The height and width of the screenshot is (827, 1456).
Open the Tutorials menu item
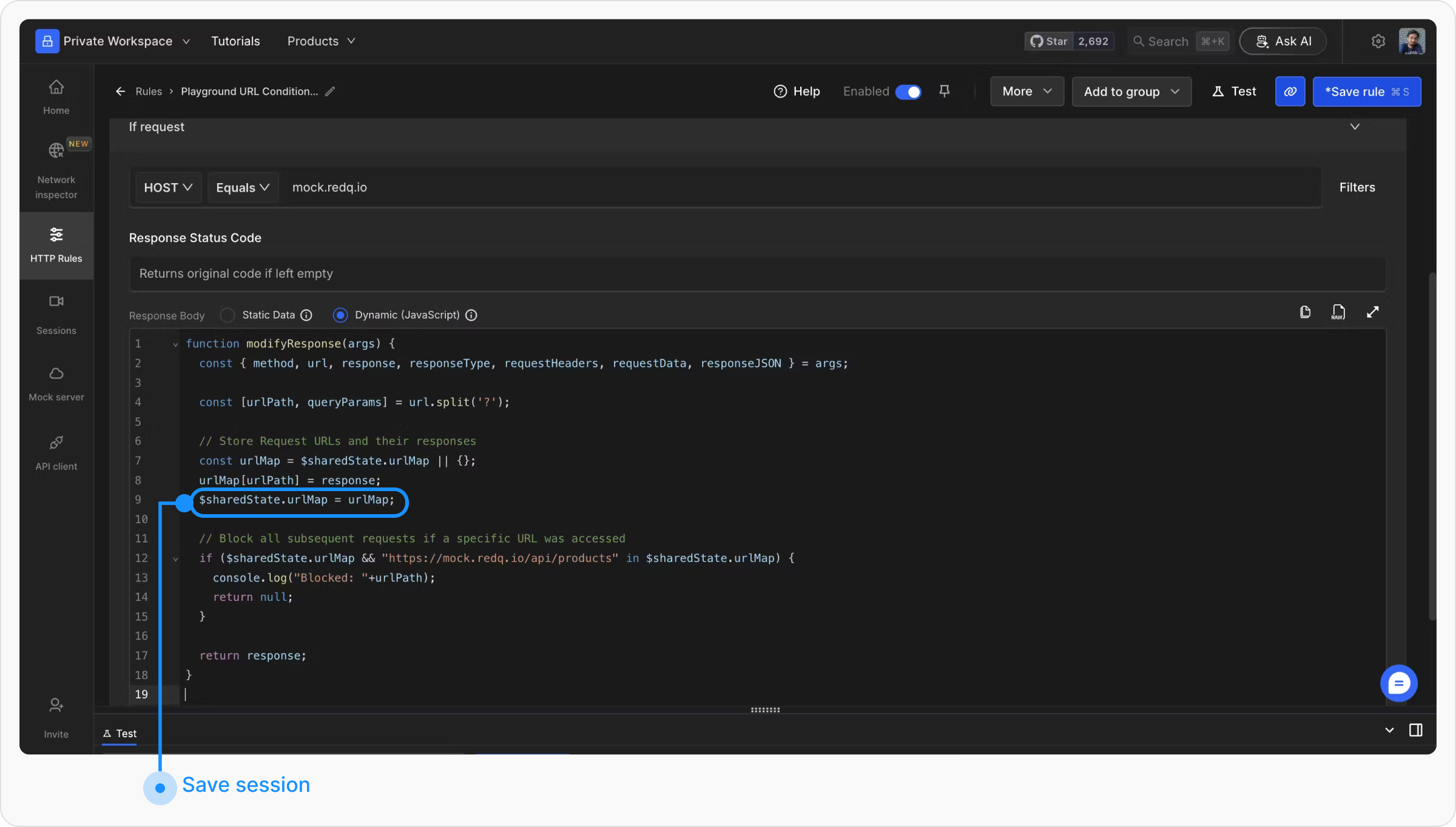tap(235, 41)
